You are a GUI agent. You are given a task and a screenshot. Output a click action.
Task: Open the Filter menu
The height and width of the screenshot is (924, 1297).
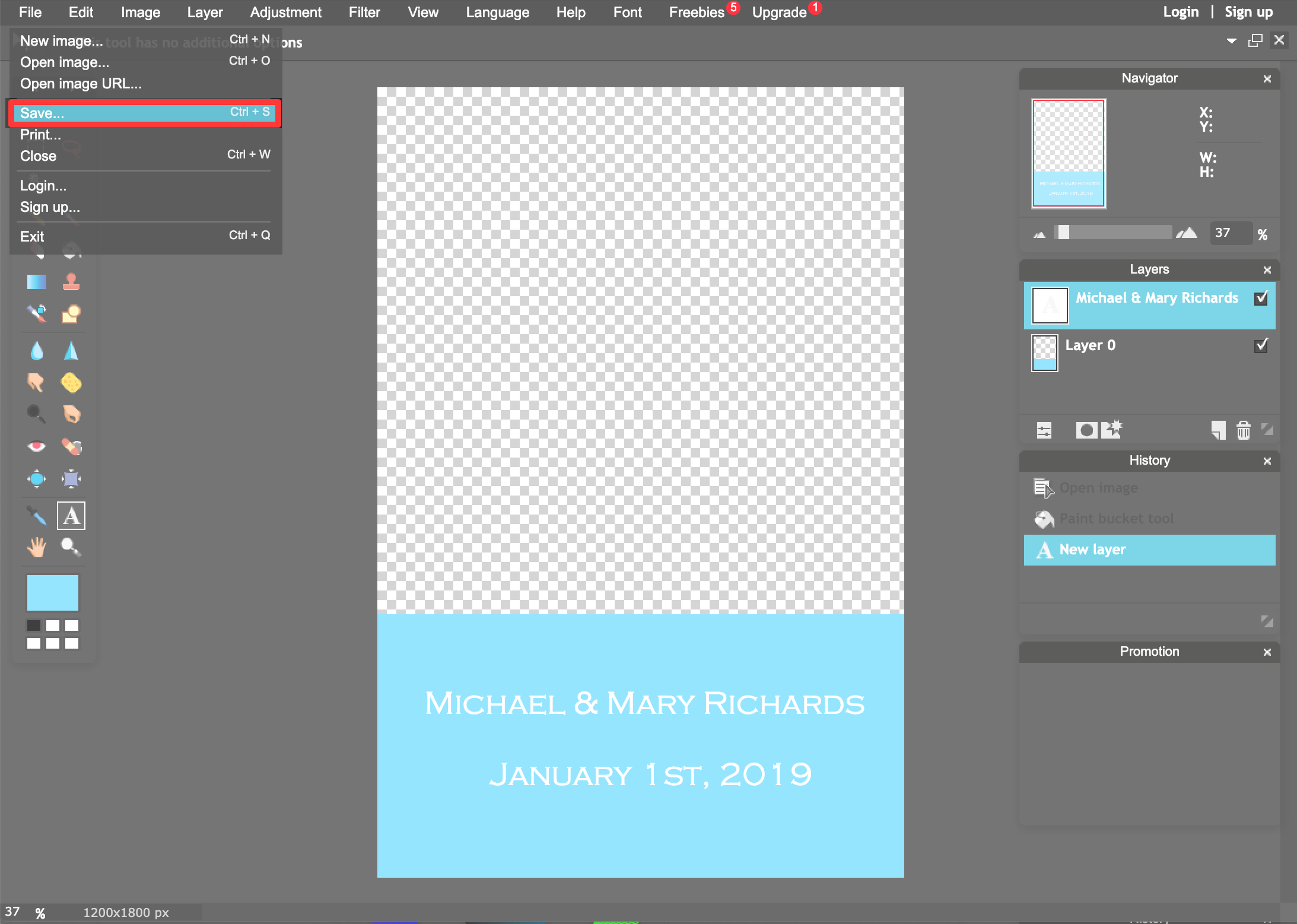tap(364, 12)
